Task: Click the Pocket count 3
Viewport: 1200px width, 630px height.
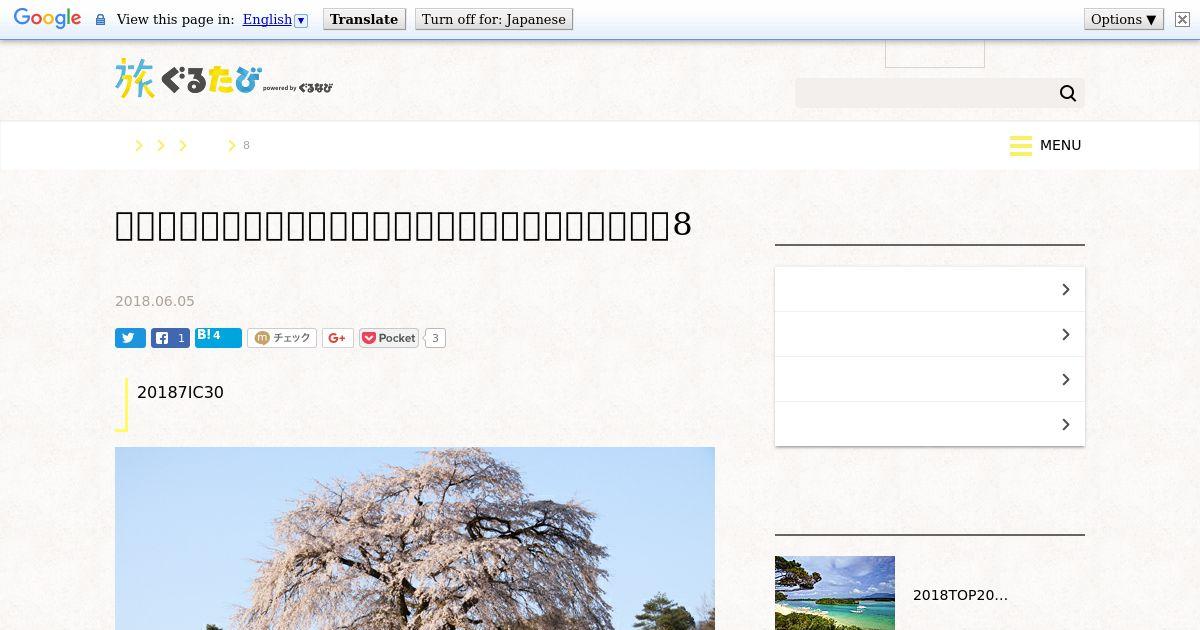Action: click(435, 338)
